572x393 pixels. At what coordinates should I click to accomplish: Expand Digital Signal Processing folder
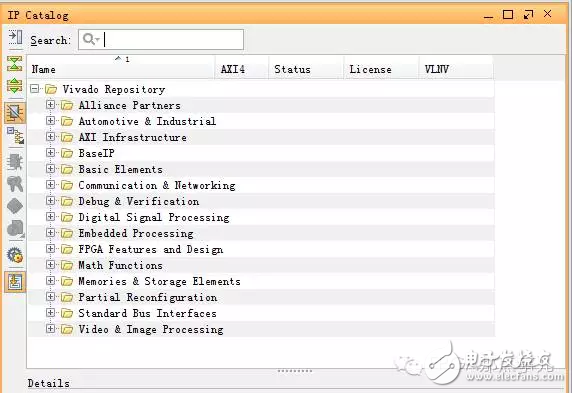[x=51, y=217]
